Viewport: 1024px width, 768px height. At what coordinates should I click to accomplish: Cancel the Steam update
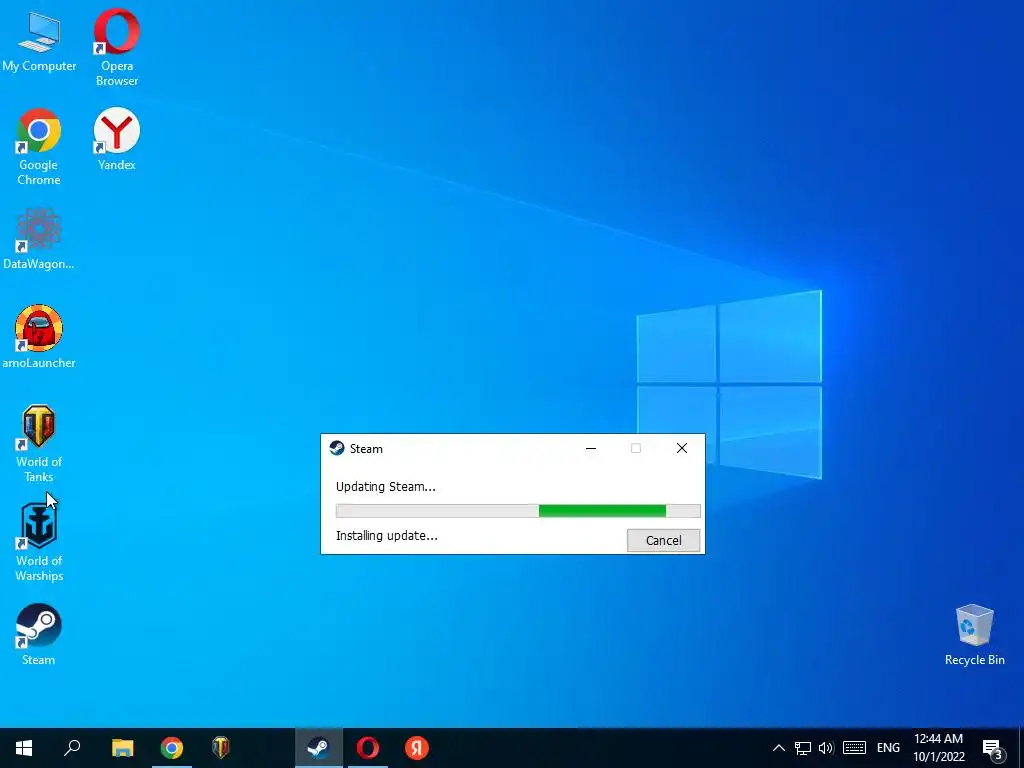(x=663, y=540)
